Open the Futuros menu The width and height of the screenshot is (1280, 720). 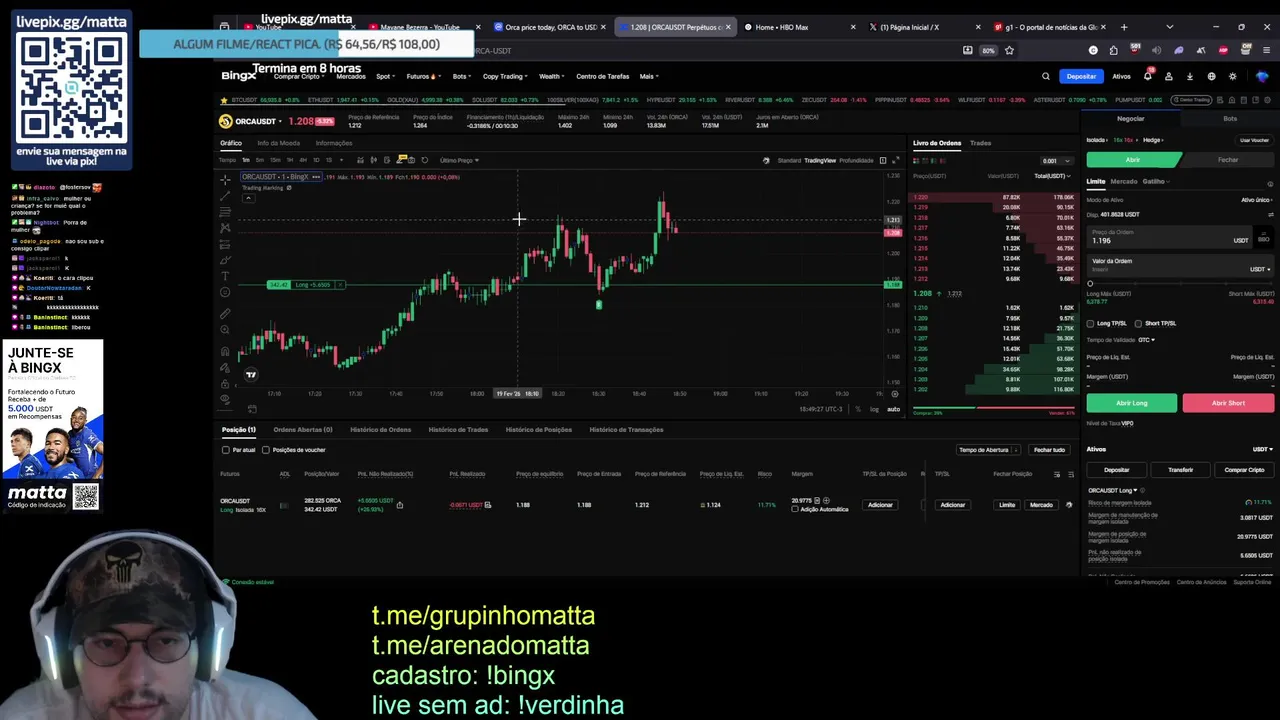pyautogui.click(x=422, y=76)
